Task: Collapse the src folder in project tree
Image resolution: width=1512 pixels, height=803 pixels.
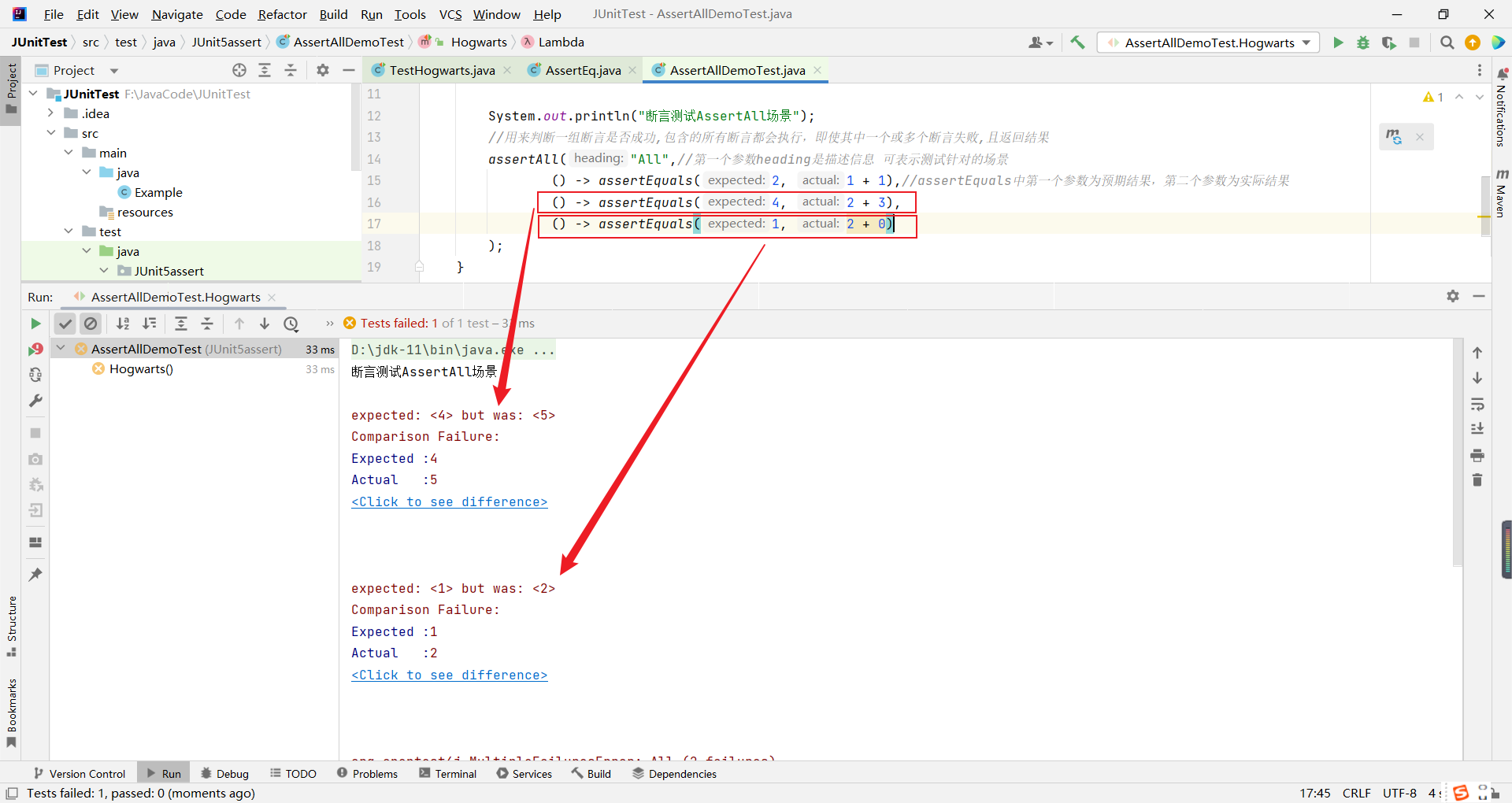Action: tap(52, 133)
